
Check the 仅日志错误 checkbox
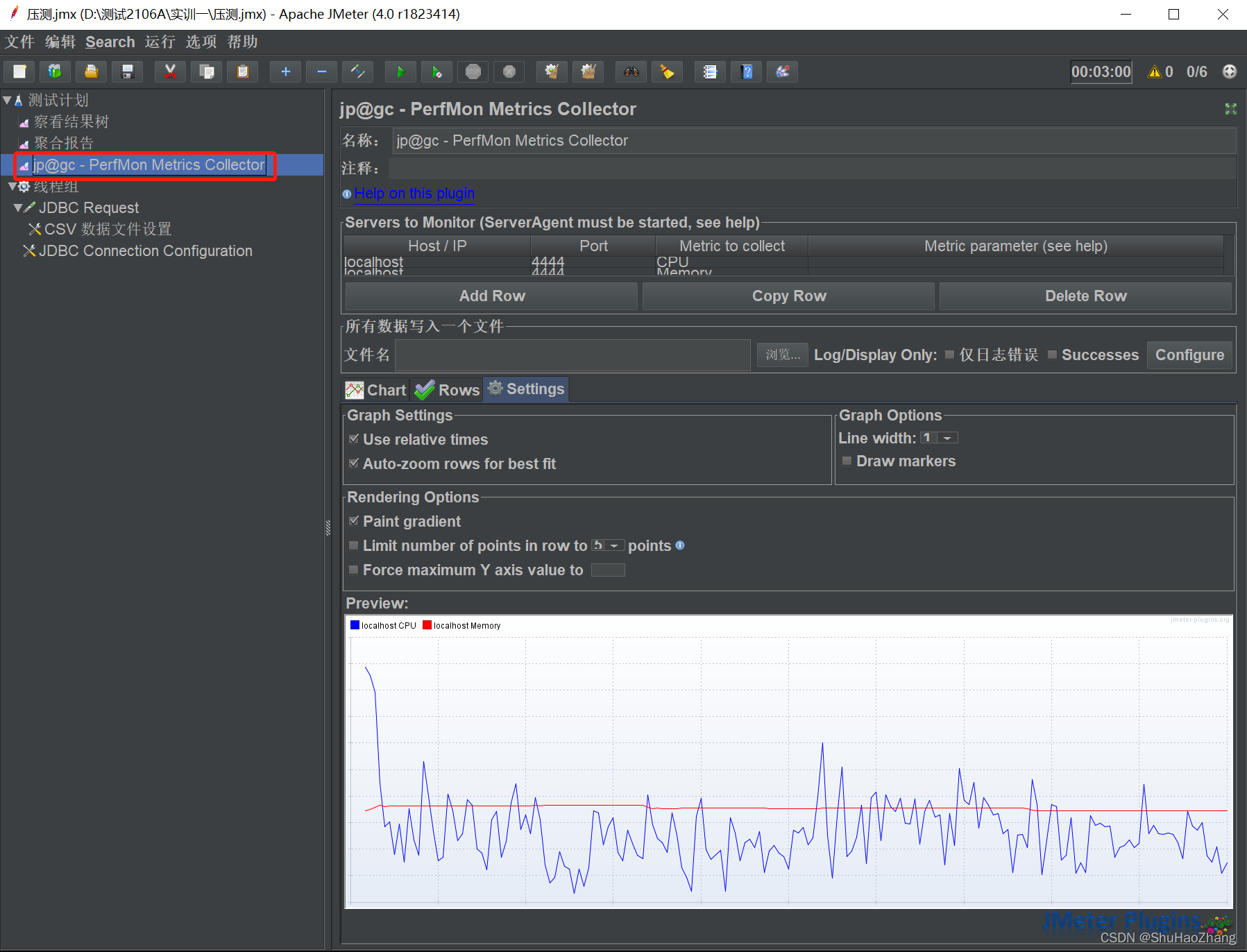pyautogui.click(x=949, y=355)
